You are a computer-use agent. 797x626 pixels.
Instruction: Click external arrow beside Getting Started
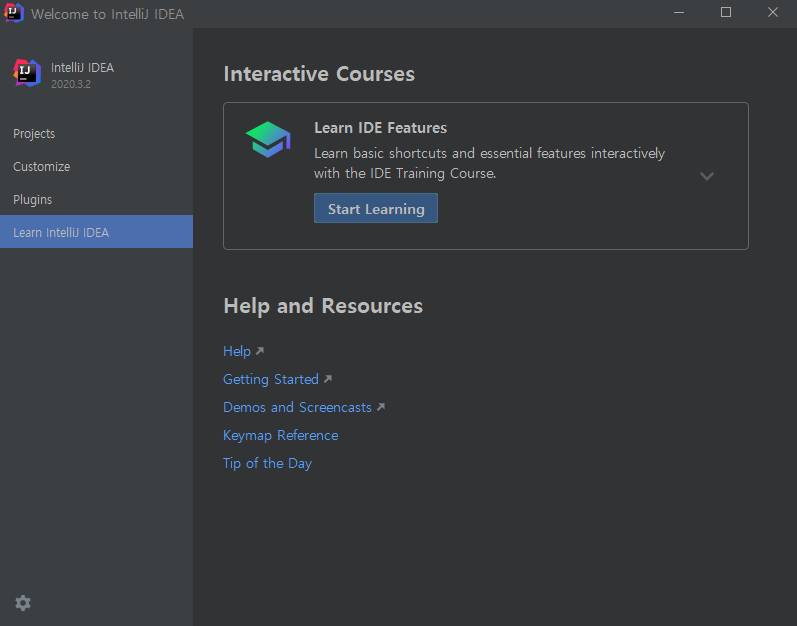328,379
